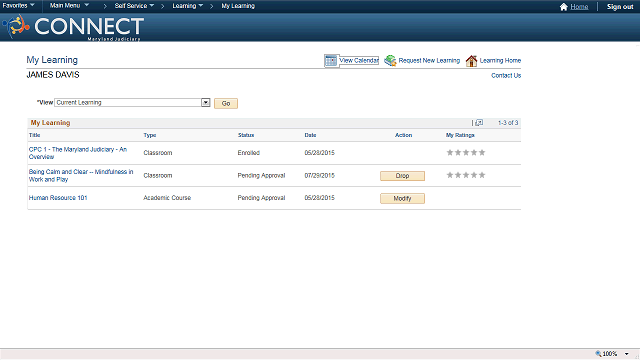Click the Learning Home house icon
Screen dimensions: 640x360
[x=471, y=61]
